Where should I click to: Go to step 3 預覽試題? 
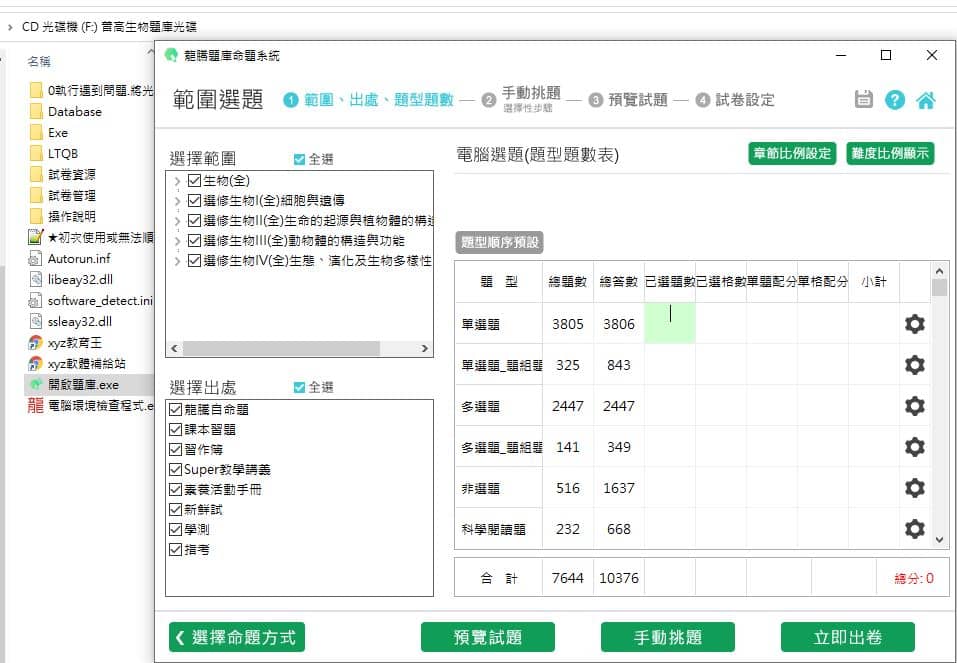point(629,100)
